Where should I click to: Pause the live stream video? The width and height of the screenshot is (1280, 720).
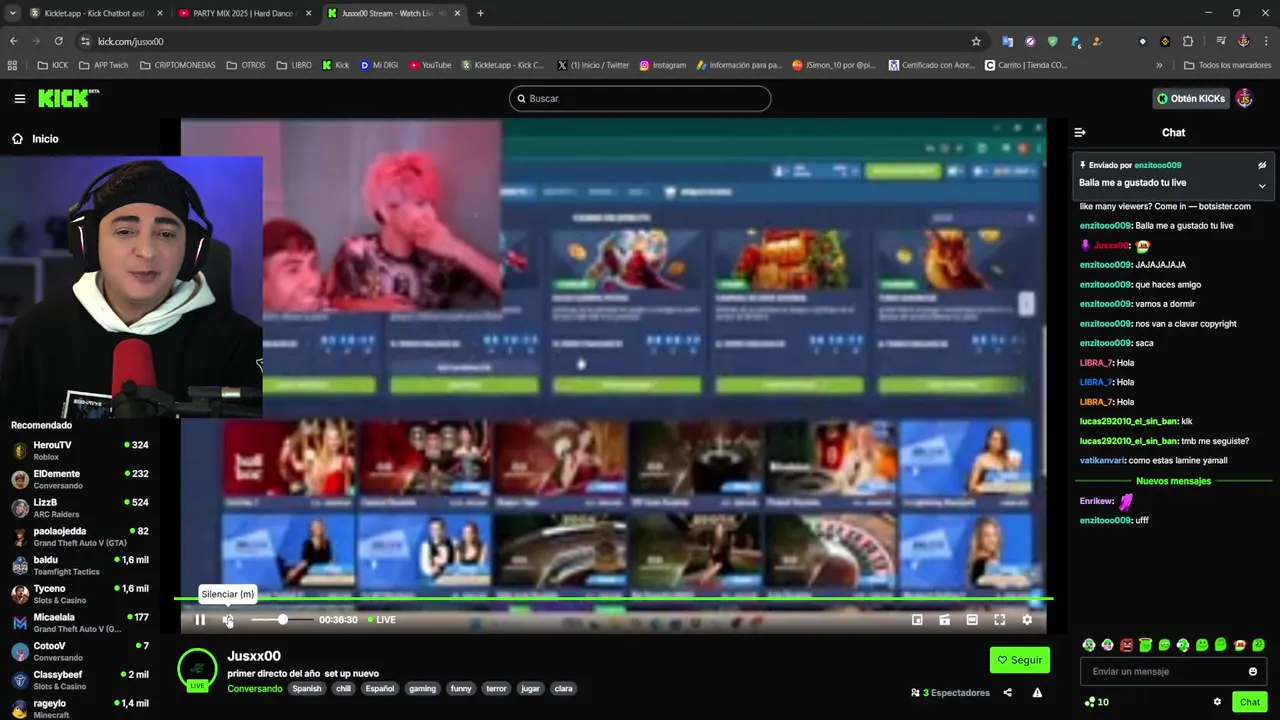(200, 620)
